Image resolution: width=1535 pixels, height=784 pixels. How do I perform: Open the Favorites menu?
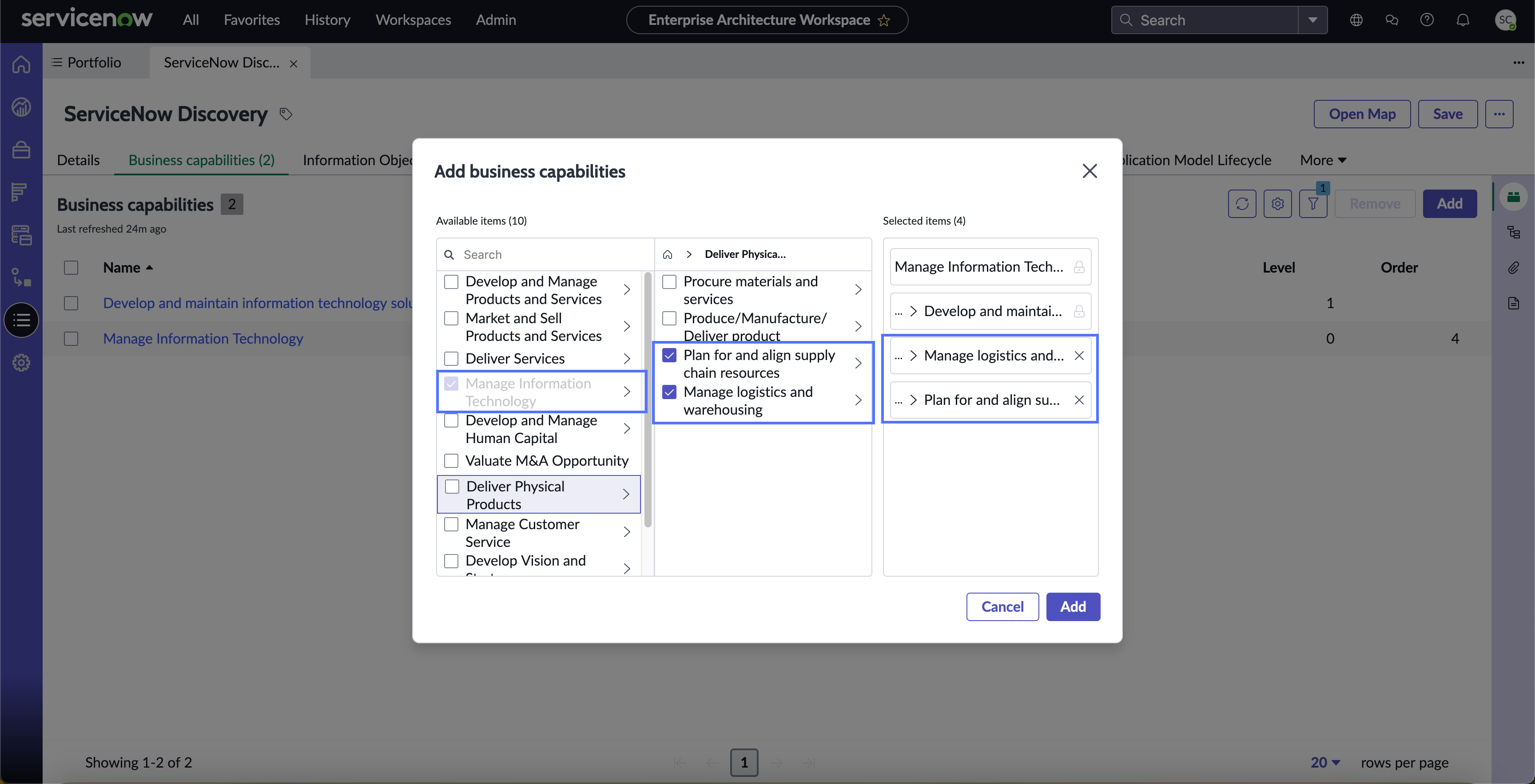click(x=251, y=20)
